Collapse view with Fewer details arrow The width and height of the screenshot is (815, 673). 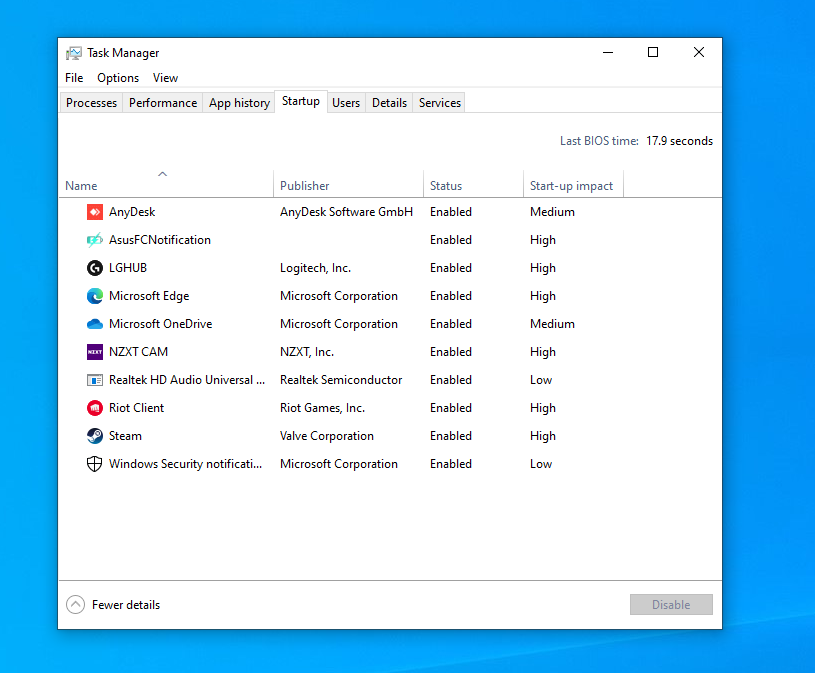point(75,605)
